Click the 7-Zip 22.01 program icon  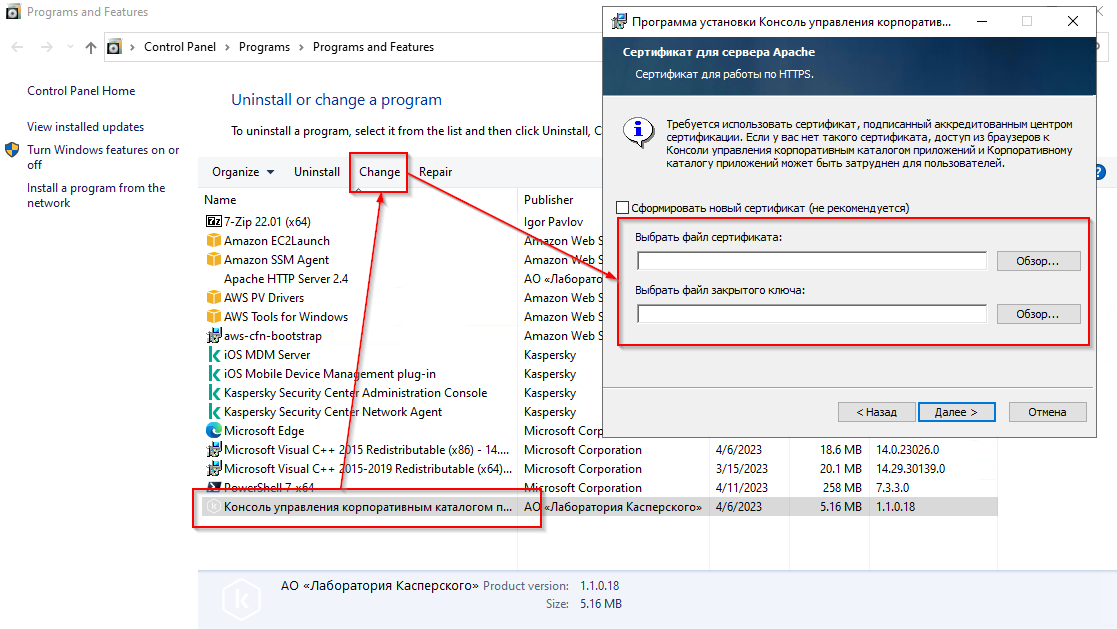[213, 222]
